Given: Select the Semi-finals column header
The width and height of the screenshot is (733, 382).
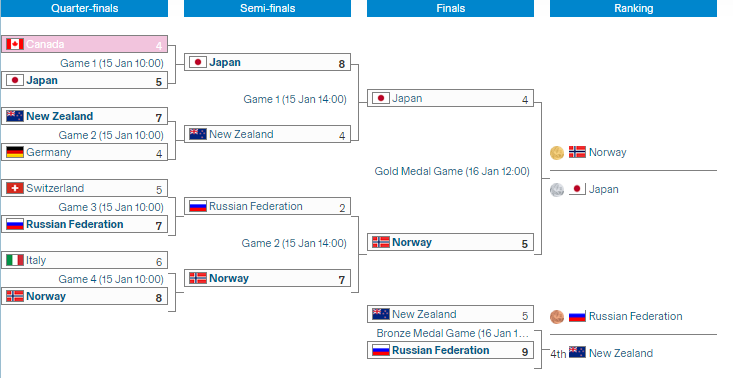Looking at the screenshot, I should (267, 8).
